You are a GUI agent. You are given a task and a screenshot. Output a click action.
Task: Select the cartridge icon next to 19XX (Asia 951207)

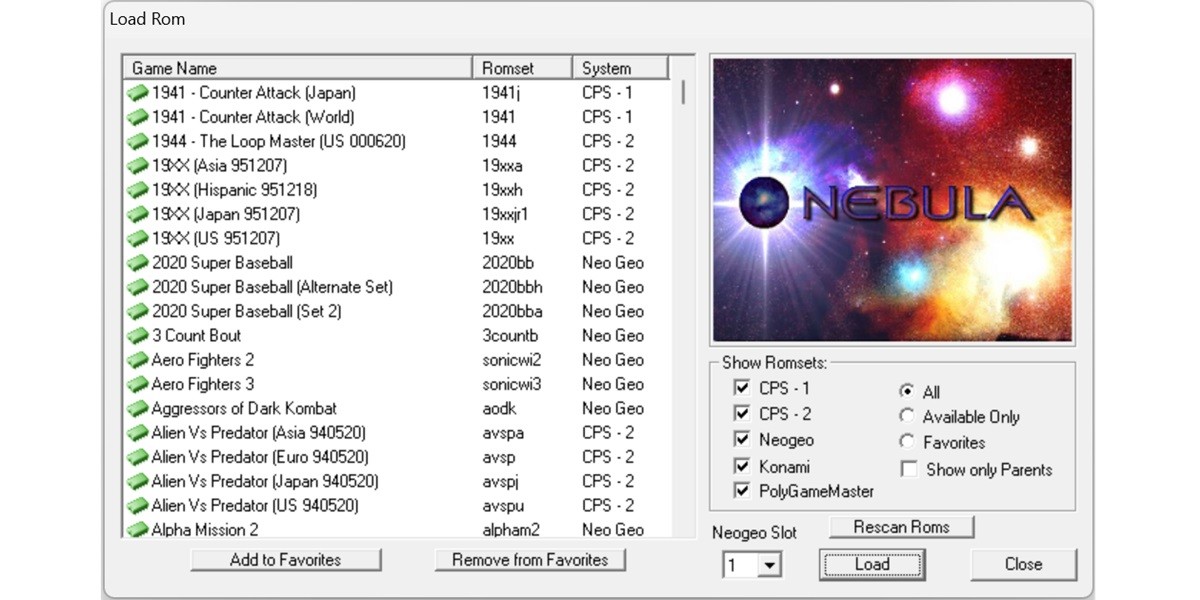tap(138, 165)
